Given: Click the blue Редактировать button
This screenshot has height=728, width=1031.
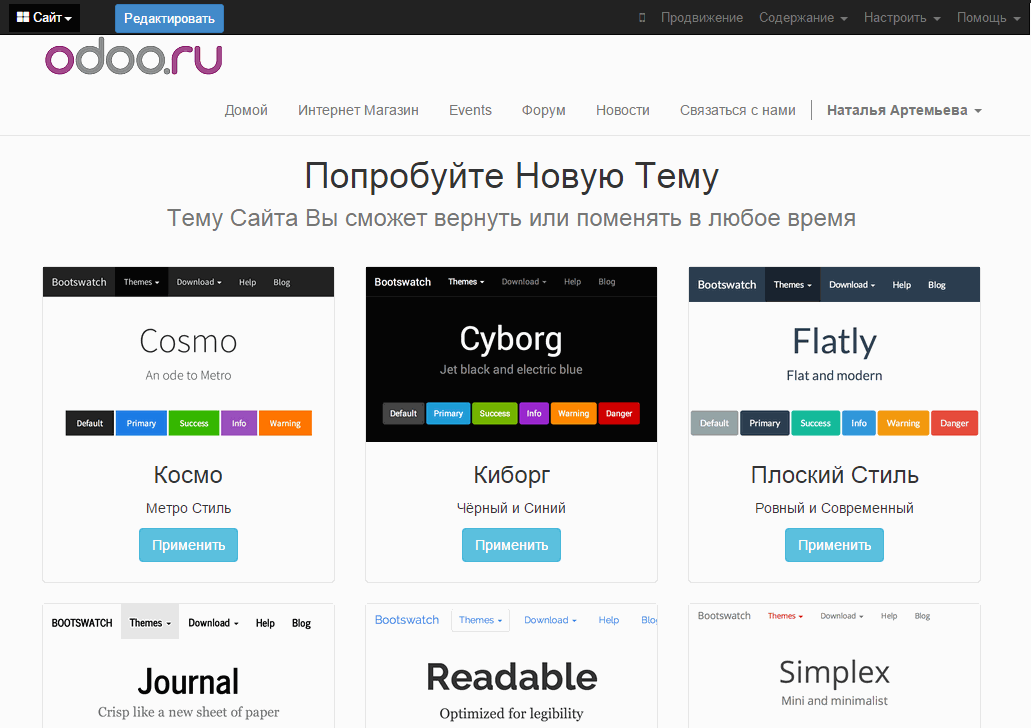Looking at the screenshot, I should coord(169,18).
